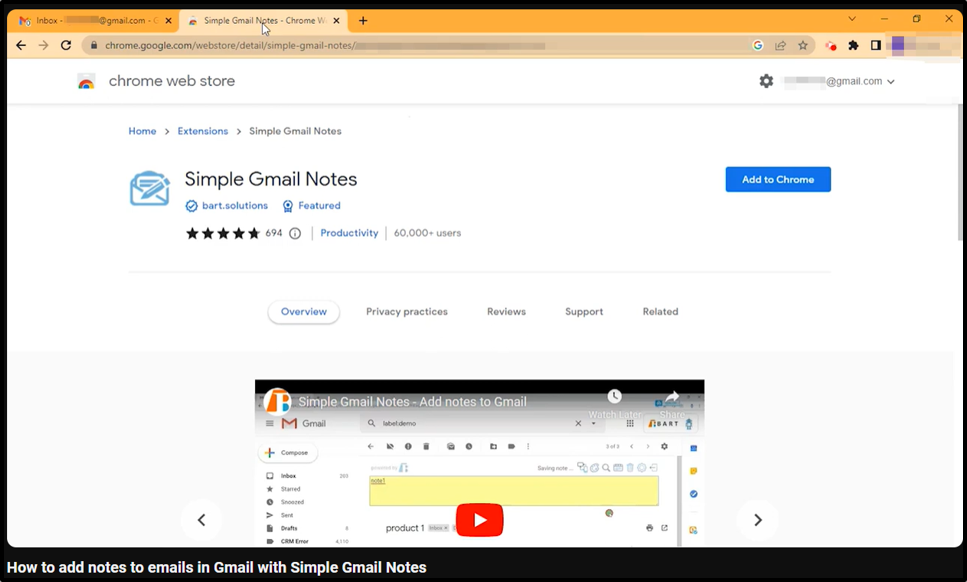The width and height of the screenshot is (967, 582).
Task: Switch to the Gmail Inbox browser tab
Action: [94, 20]
